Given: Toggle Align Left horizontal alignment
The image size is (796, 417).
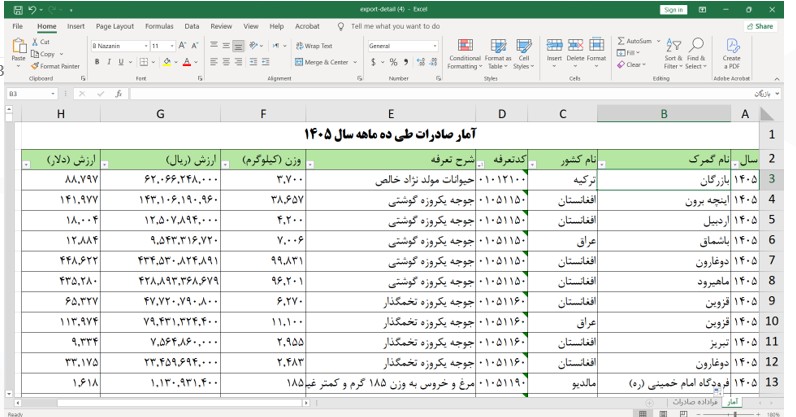Looking at the screenshot, I should [x=214, y=62].
